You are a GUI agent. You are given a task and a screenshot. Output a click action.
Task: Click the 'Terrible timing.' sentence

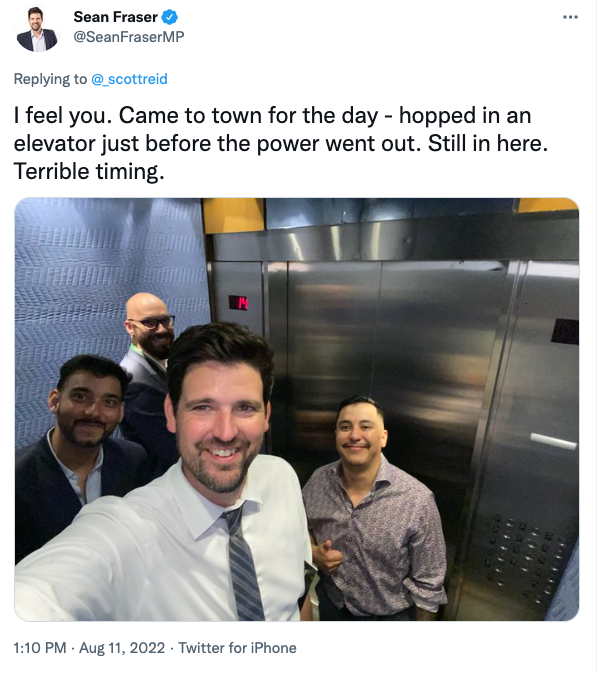[89, 172]
